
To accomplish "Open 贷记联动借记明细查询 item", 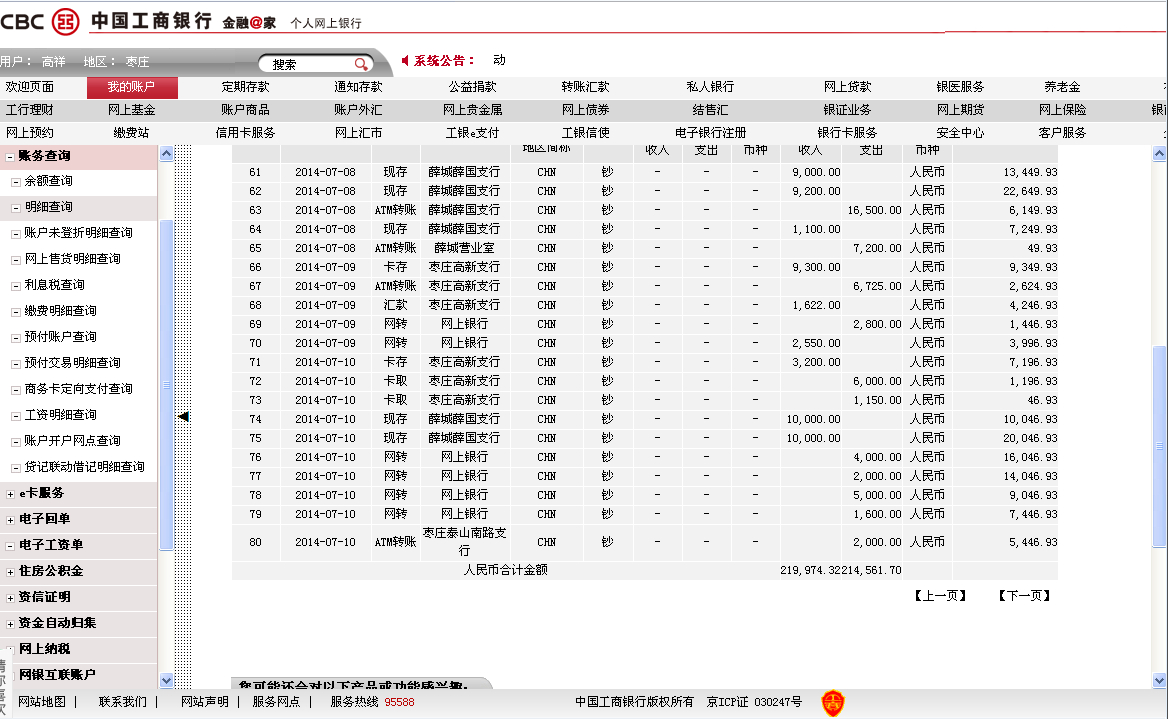I will (84, 467).
